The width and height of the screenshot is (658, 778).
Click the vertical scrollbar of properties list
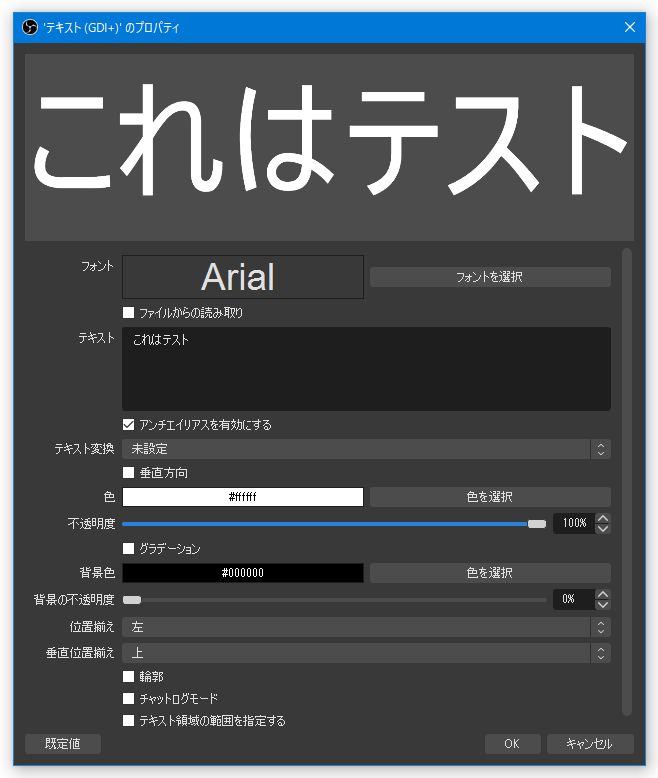coord(627,482)
